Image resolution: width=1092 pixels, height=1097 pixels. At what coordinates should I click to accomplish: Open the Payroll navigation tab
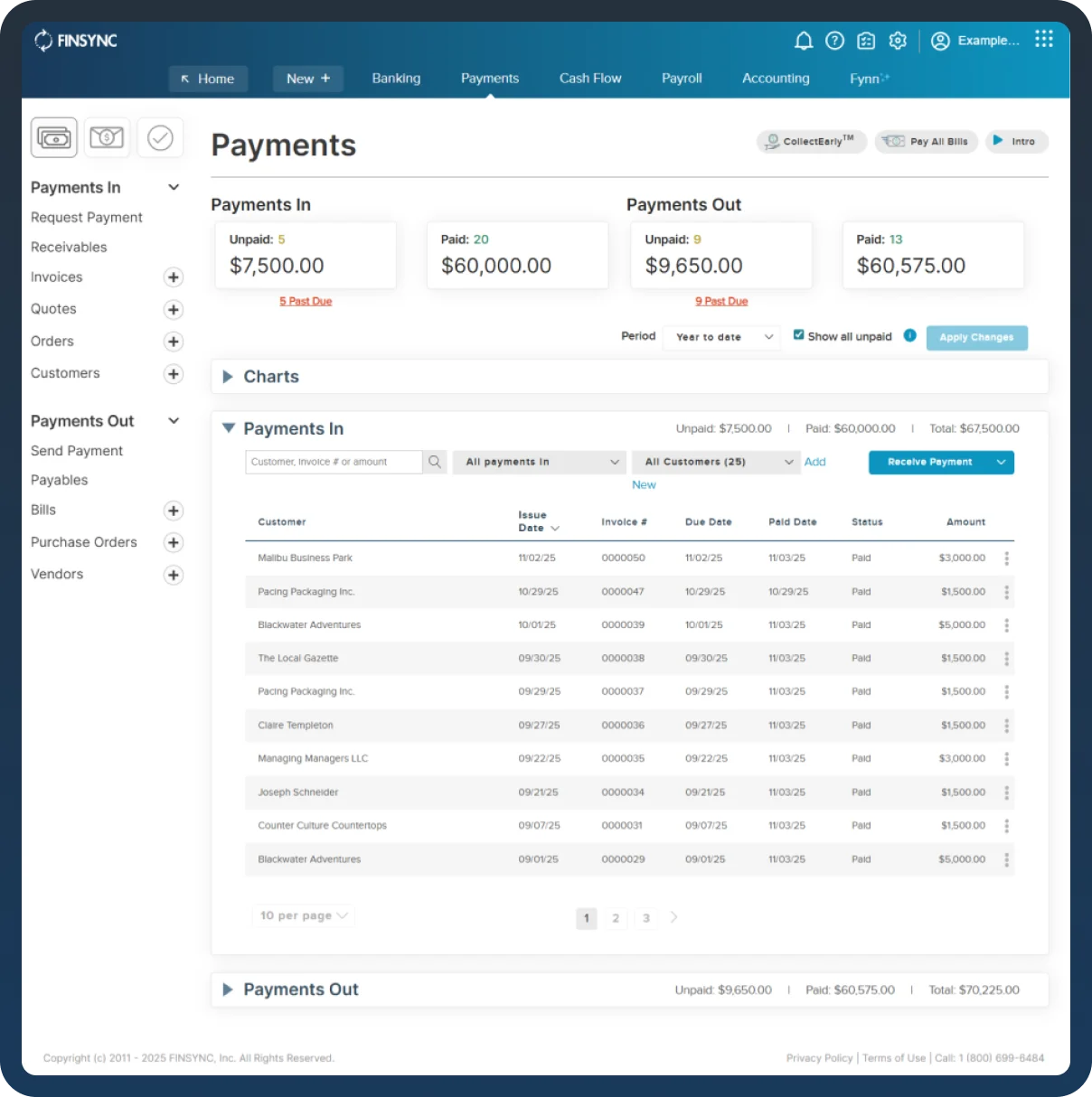click(682, 79)
